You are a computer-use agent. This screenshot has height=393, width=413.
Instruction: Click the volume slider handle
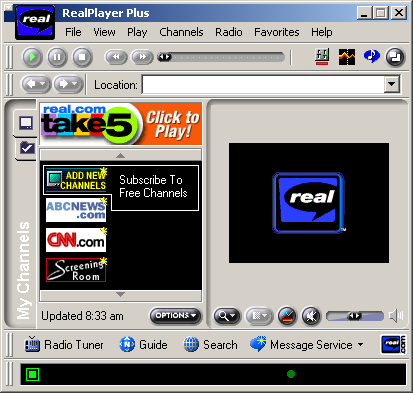point(354,316)
